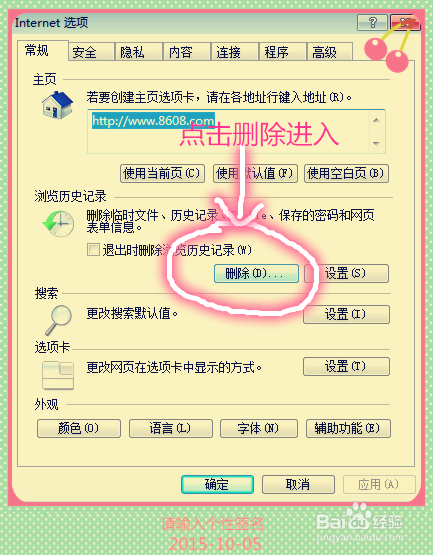Confirm with the 确定 button
433x555 pixels.
[x=217, y=484]
